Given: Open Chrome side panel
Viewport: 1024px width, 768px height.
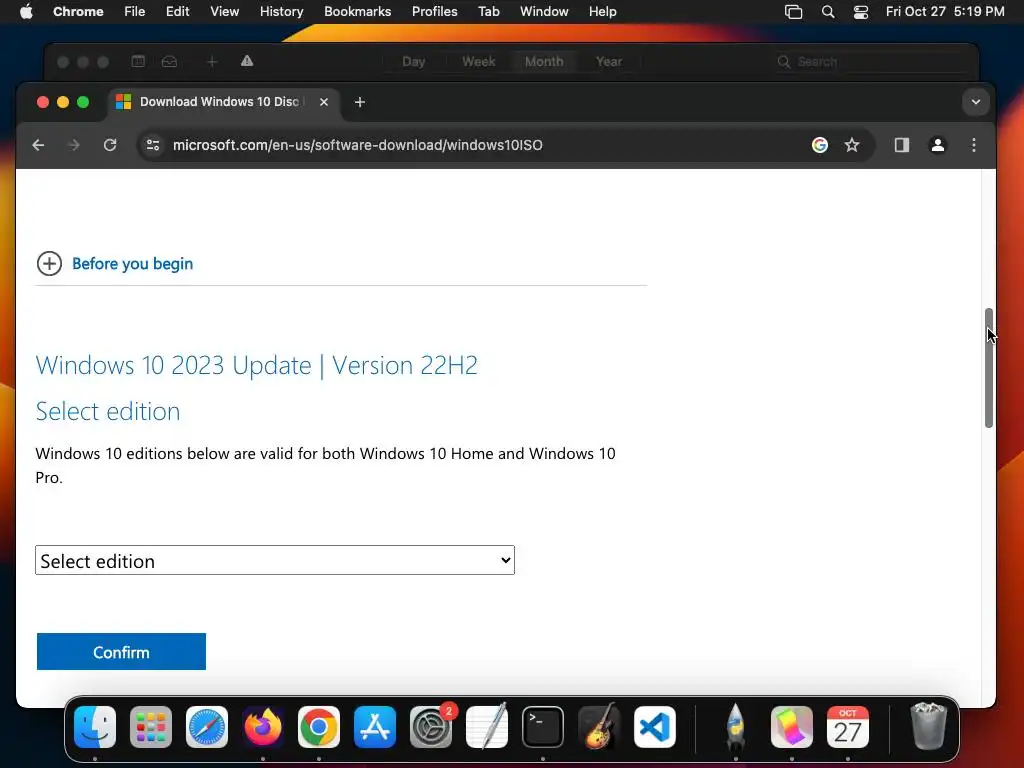Looking at the screenshot, I should 902,145.
